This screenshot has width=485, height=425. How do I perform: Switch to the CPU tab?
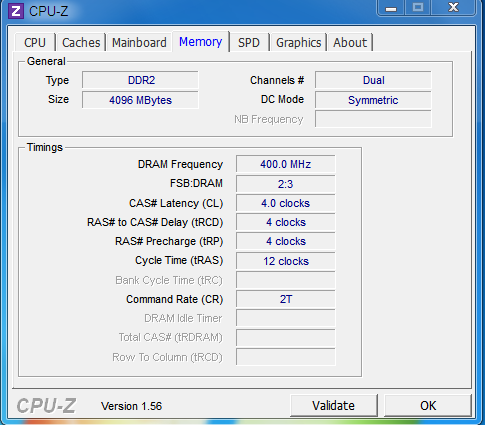coord(35,43)
